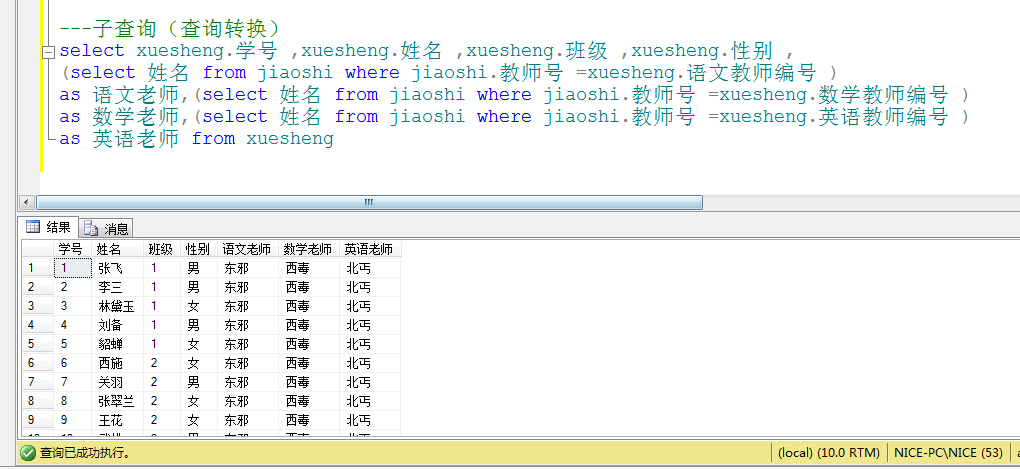The width and height of the screenshot is (1020, 469).
Task: Click the editor horizontal scrollbar thumb
Action: [x=369, y=202]
